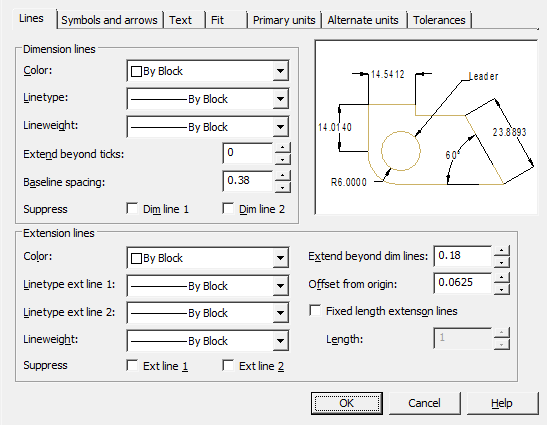Enable Suppress Ext line 2

pos(228,365)
